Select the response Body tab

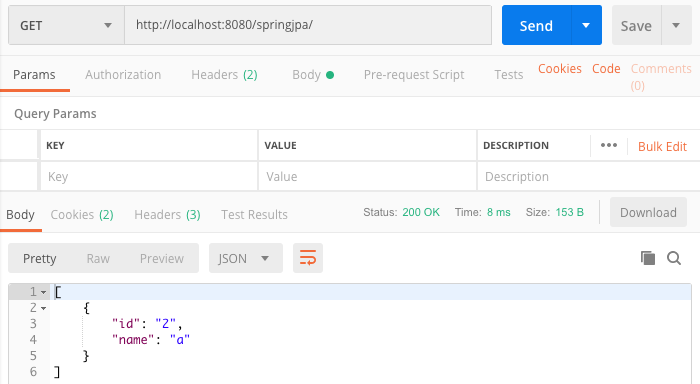tap(21, 215)
